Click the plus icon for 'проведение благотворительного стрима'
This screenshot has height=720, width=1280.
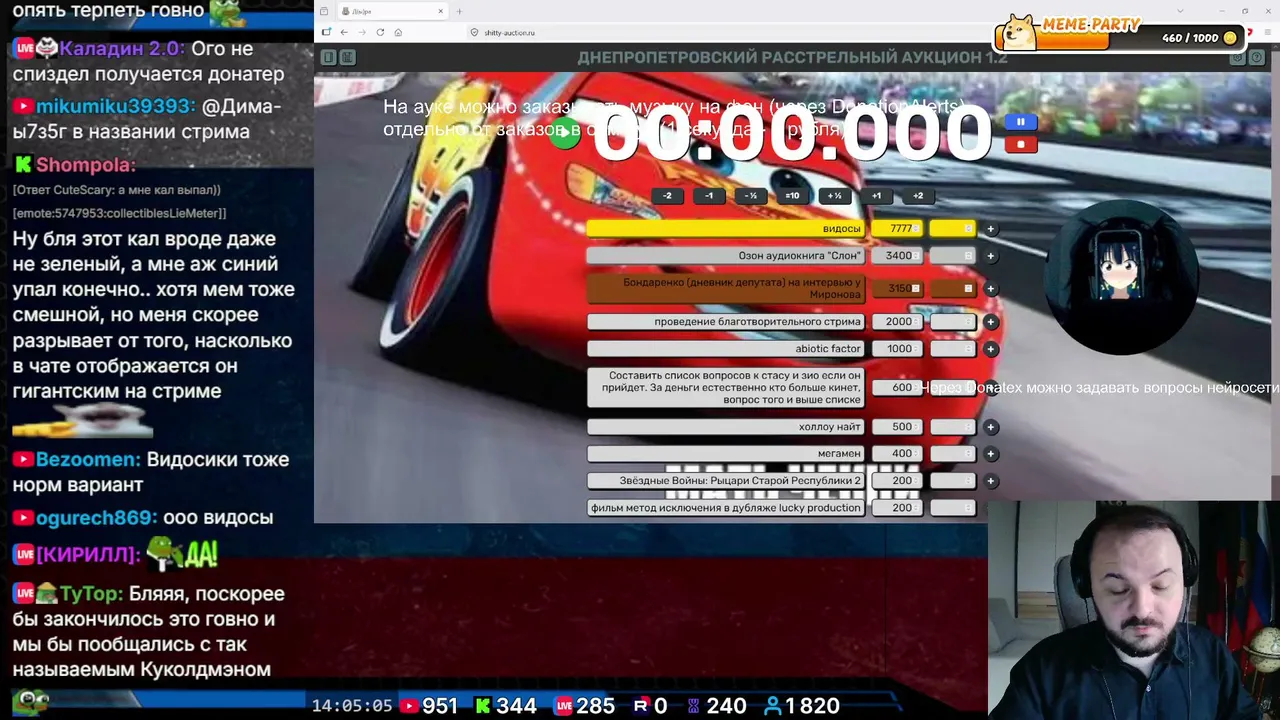point(990,322)
